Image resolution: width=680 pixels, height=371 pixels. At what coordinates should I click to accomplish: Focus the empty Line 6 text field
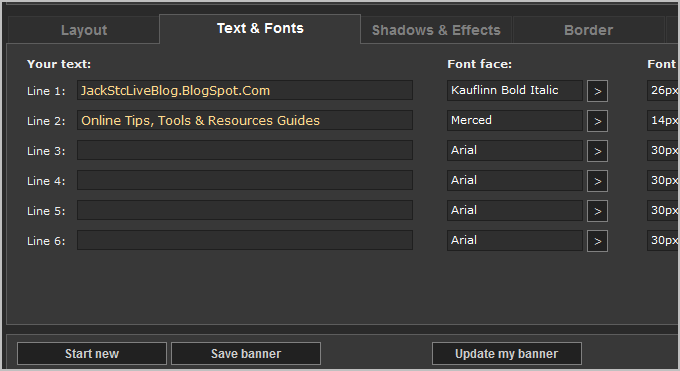point(245,240)
